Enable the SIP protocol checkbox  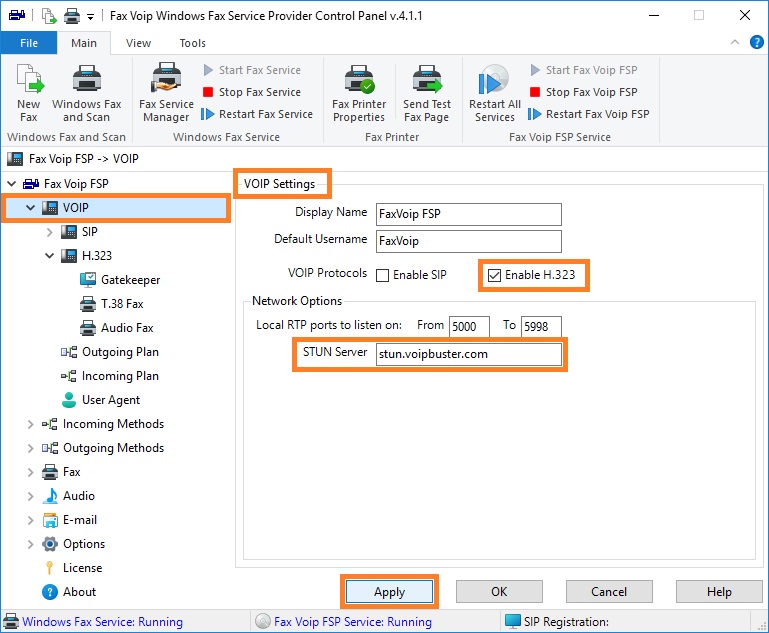tap(383, 276)
